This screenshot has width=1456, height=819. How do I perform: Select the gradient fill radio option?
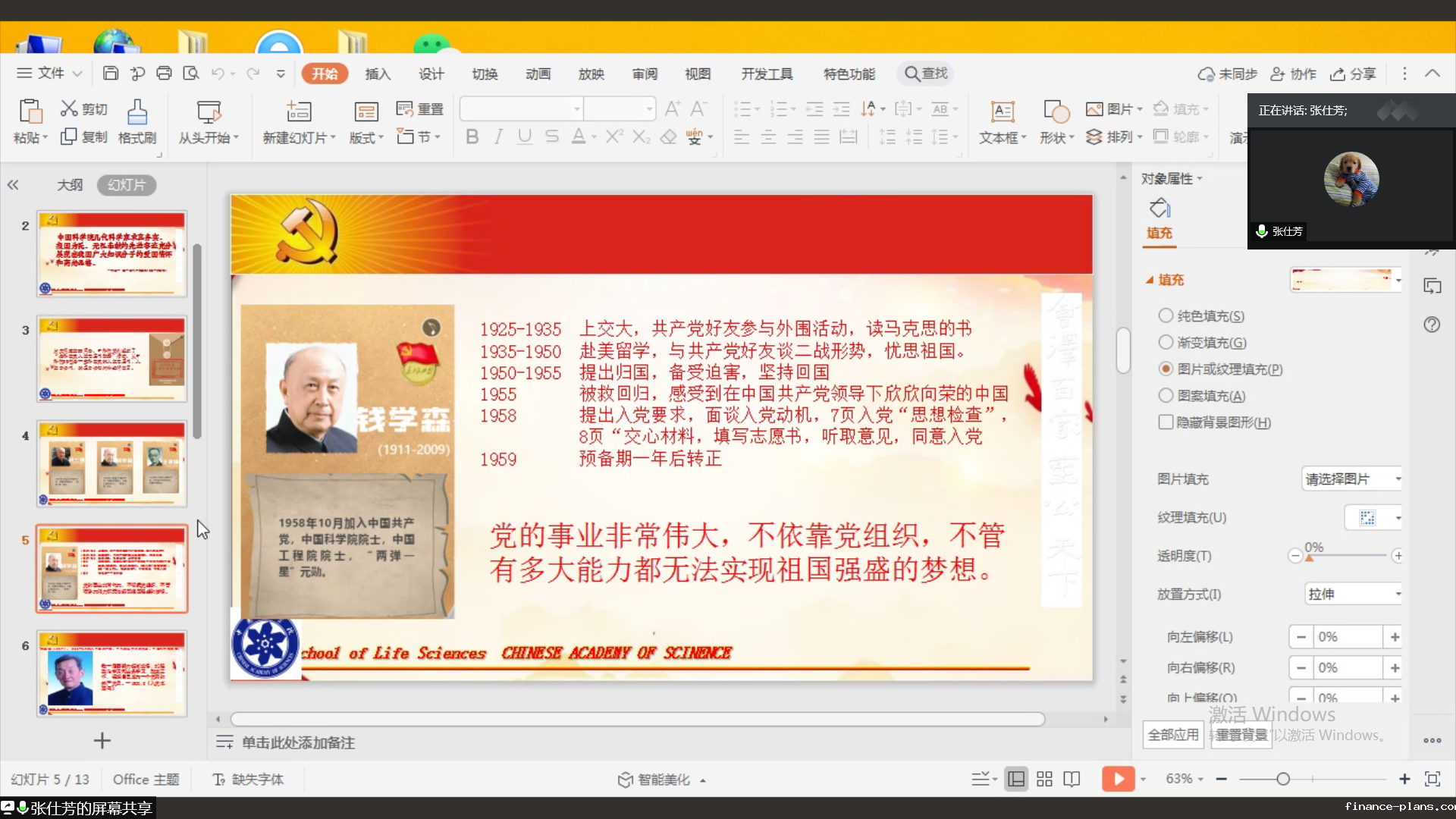[x=1166, y=342]
